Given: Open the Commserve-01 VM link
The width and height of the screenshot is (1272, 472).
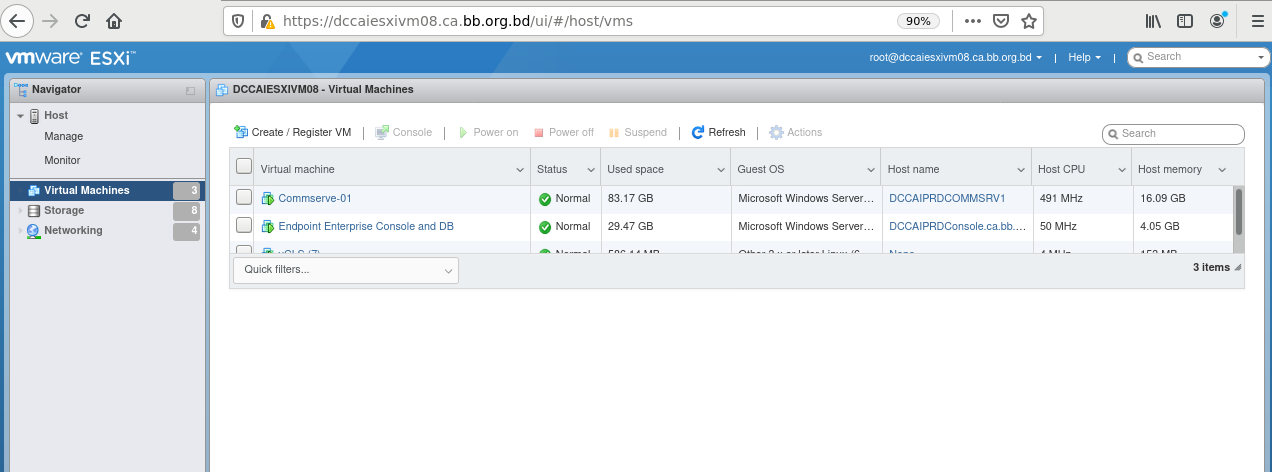Looking at the screenshot, I should (x=315, y=198).
